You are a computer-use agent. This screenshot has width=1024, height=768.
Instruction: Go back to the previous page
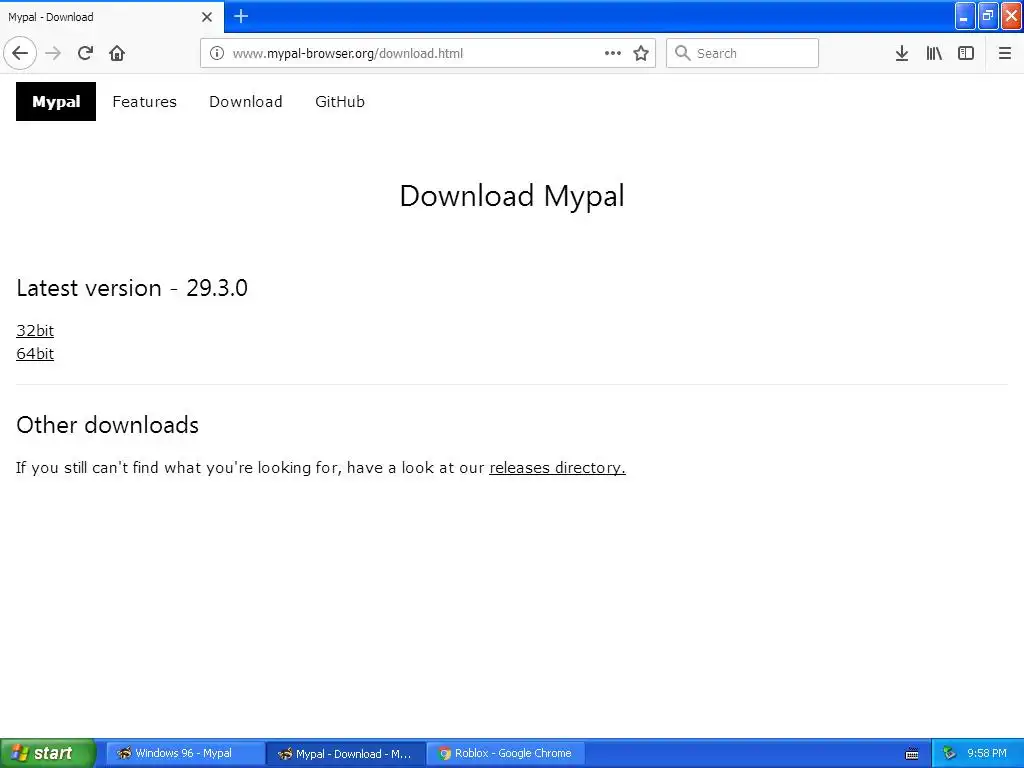coord(20,53)
